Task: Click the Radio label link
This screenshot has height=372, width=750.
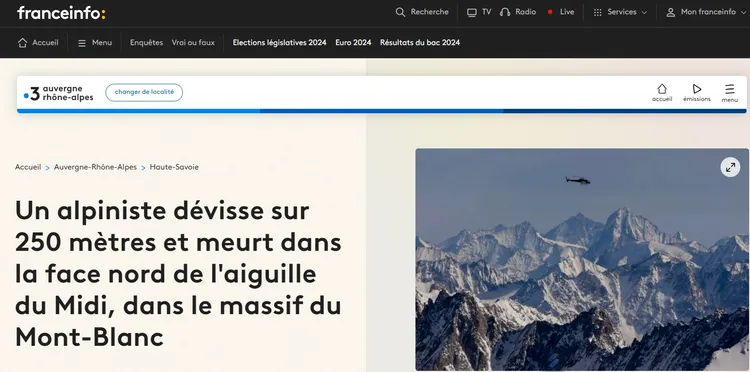Action: pos(526,12)
